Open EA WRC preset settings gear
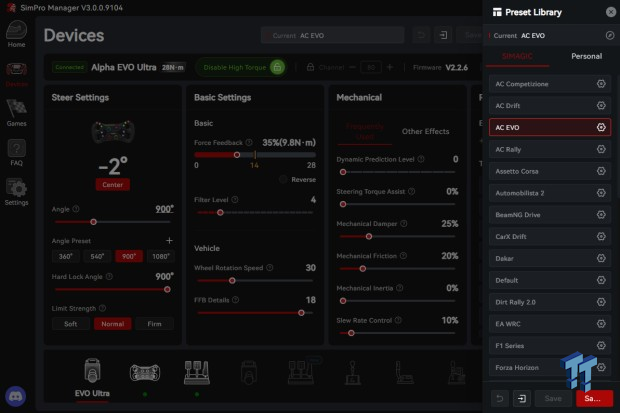 click(601, 324)
